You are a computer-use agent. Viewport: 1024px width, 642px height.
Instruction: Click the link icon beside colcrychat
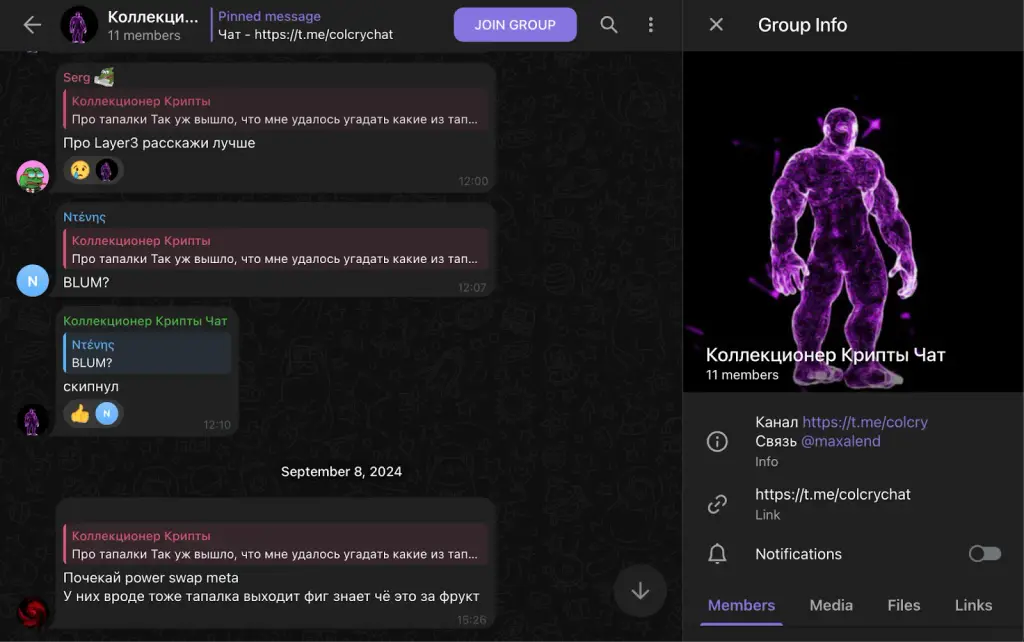717,504
